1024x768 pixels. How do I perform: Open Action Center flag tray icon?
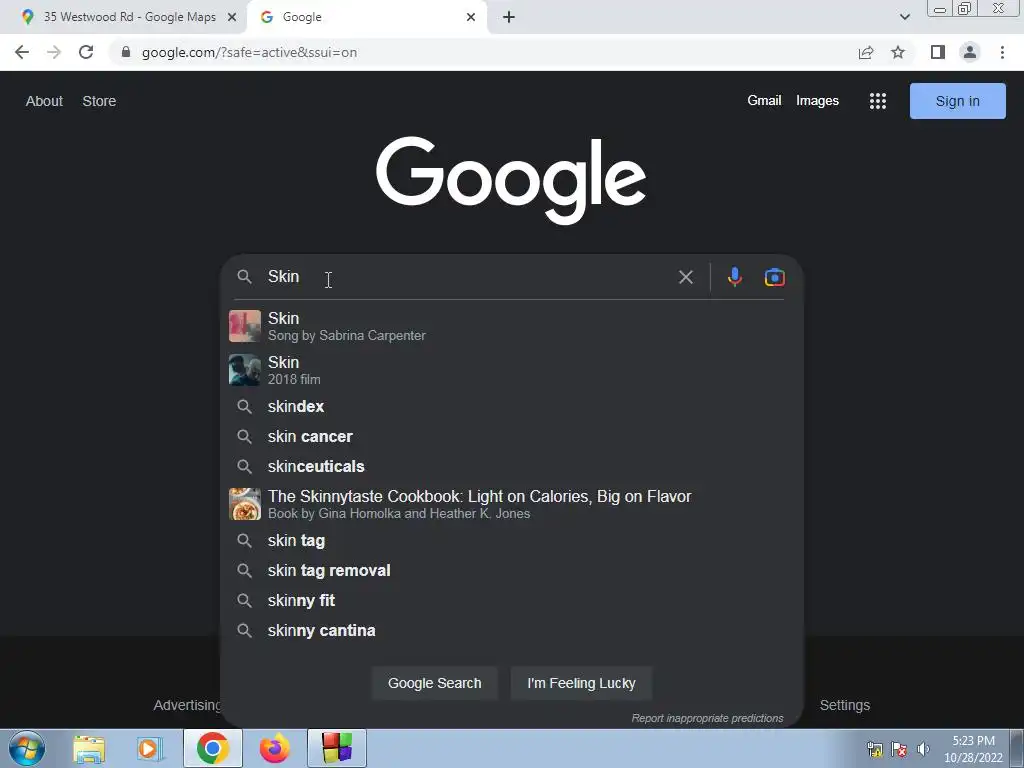899,749
